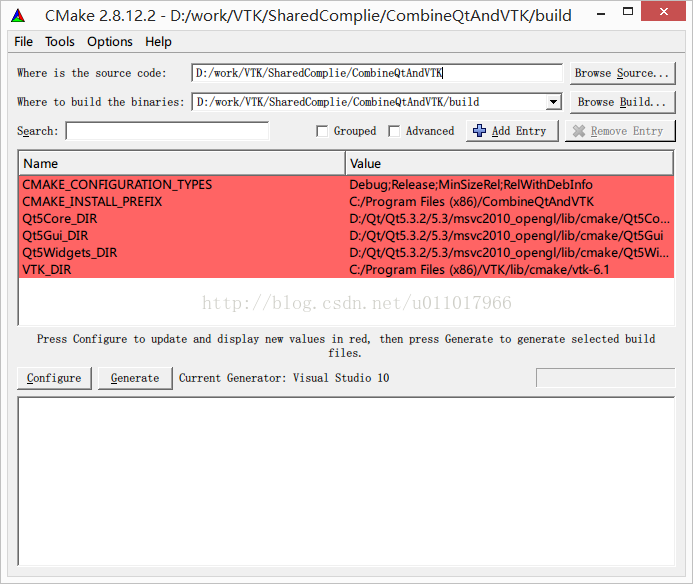Open the Options menu
Screen dimensions: 695x585
coord(109,42)
